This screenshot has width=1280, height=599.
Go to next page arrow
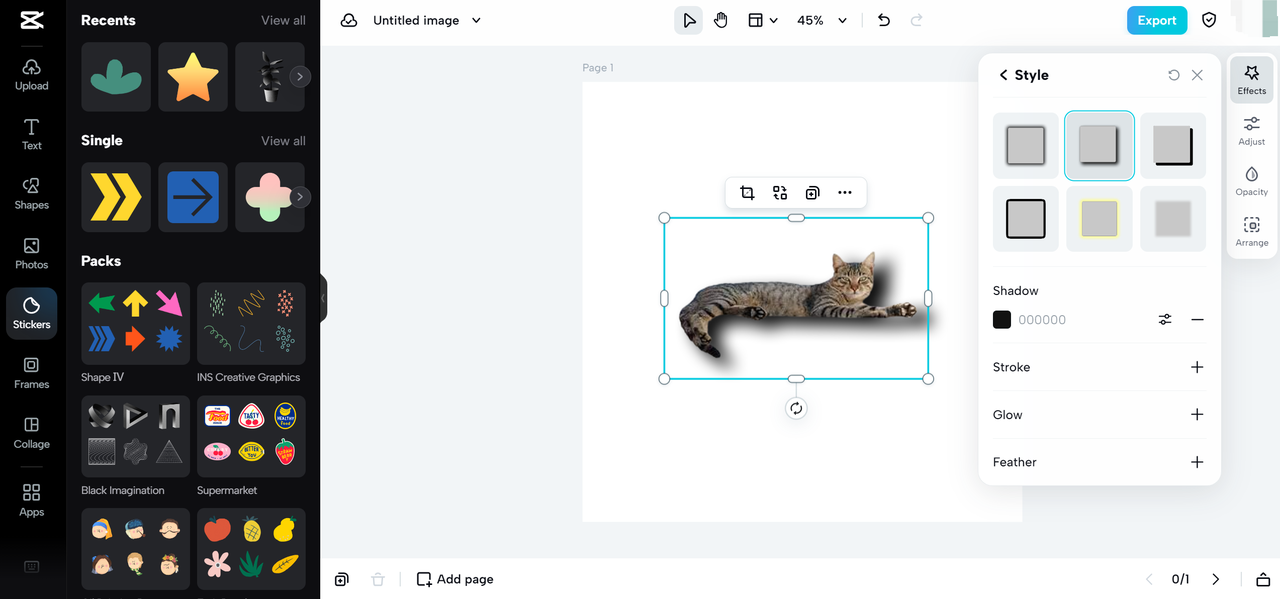click(1216, 579)
